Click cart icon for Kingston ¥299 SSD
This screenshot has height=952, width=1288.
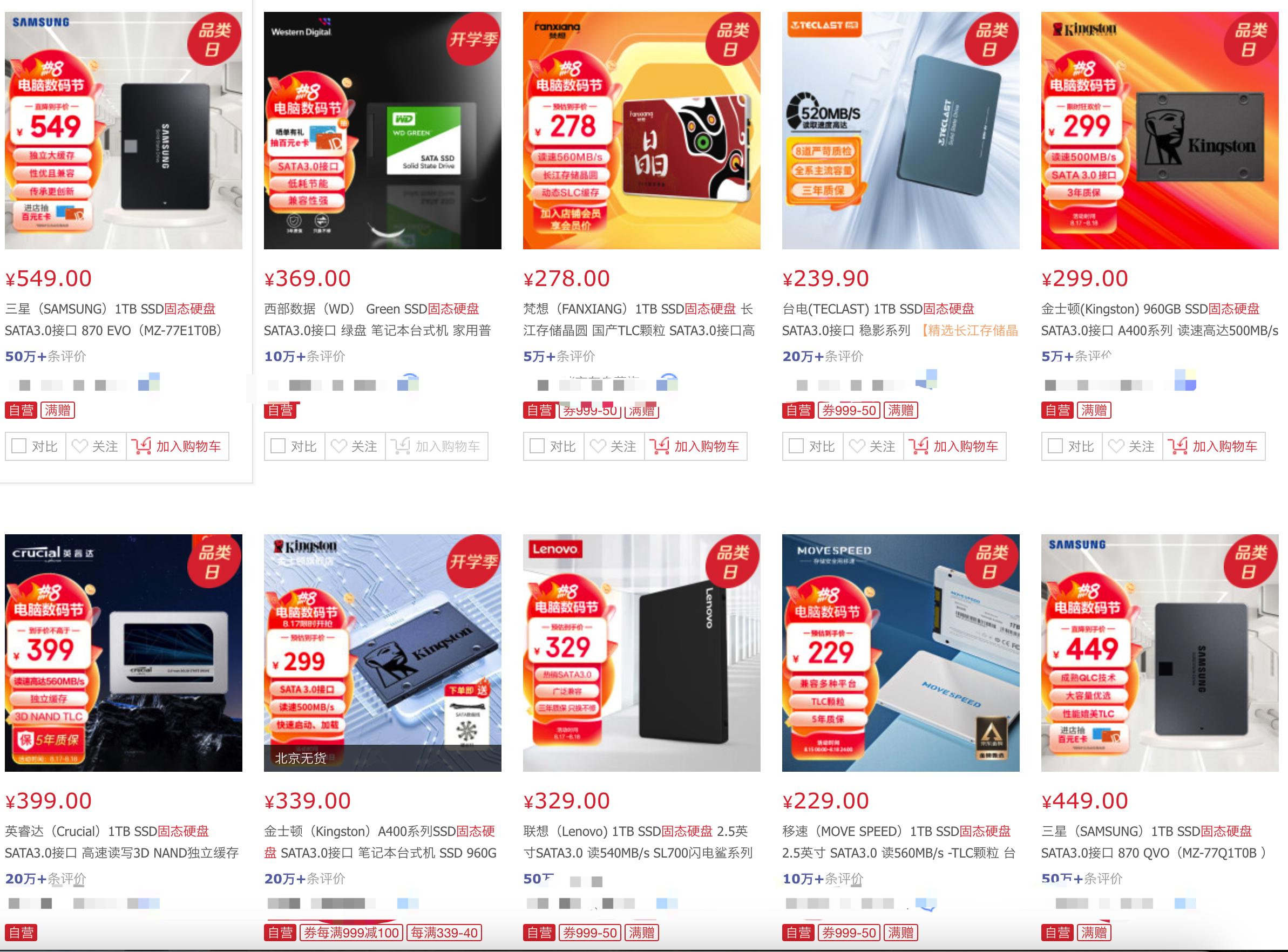click(1178, 446)
